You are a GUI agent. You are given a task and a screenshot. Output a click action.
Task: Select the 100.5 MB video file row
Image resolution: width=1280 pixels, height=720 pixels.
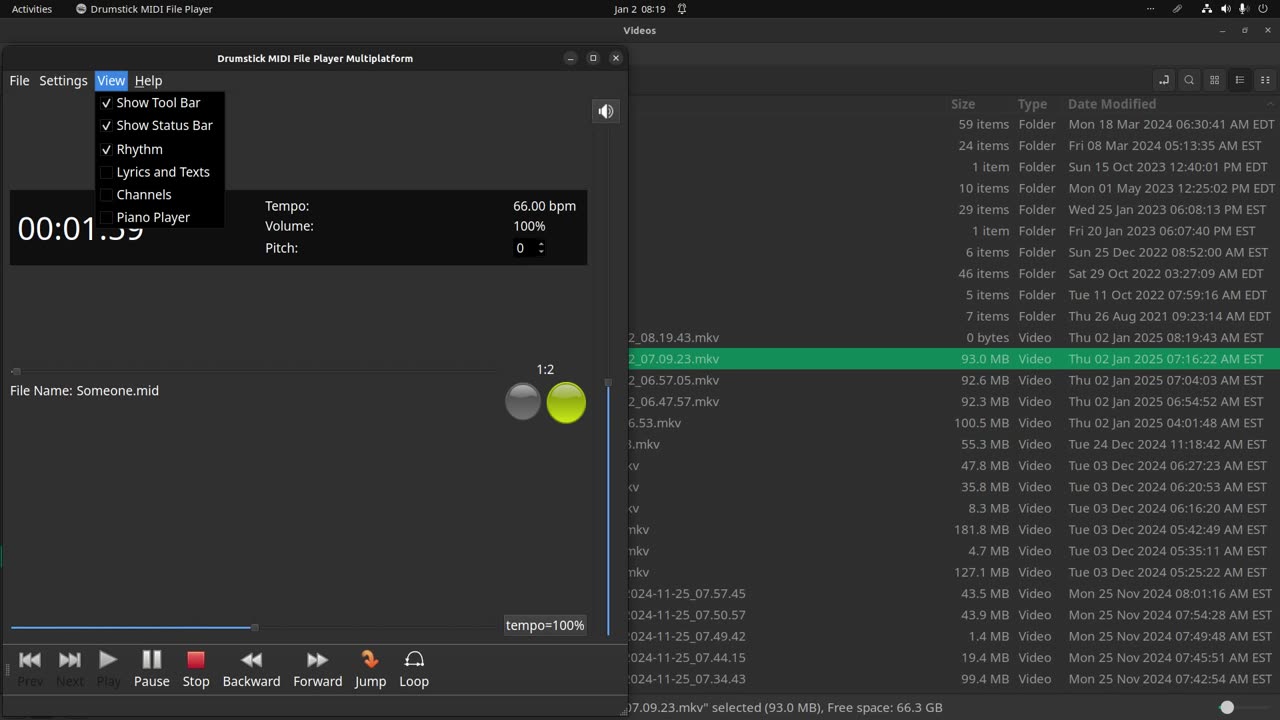point(954,422)
